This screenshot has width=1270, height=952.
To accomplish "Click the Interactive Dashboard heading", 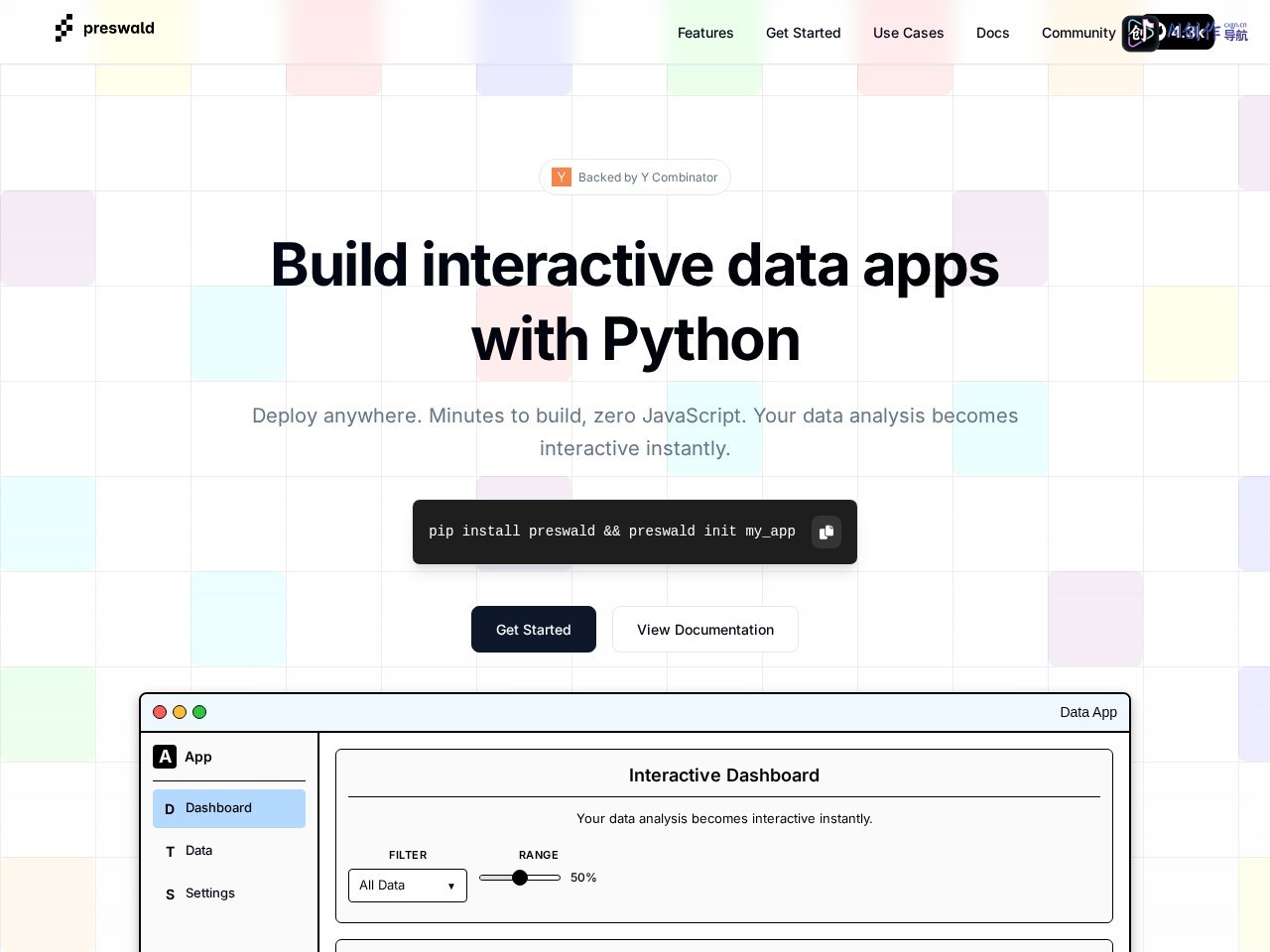I will pos(724,775).
